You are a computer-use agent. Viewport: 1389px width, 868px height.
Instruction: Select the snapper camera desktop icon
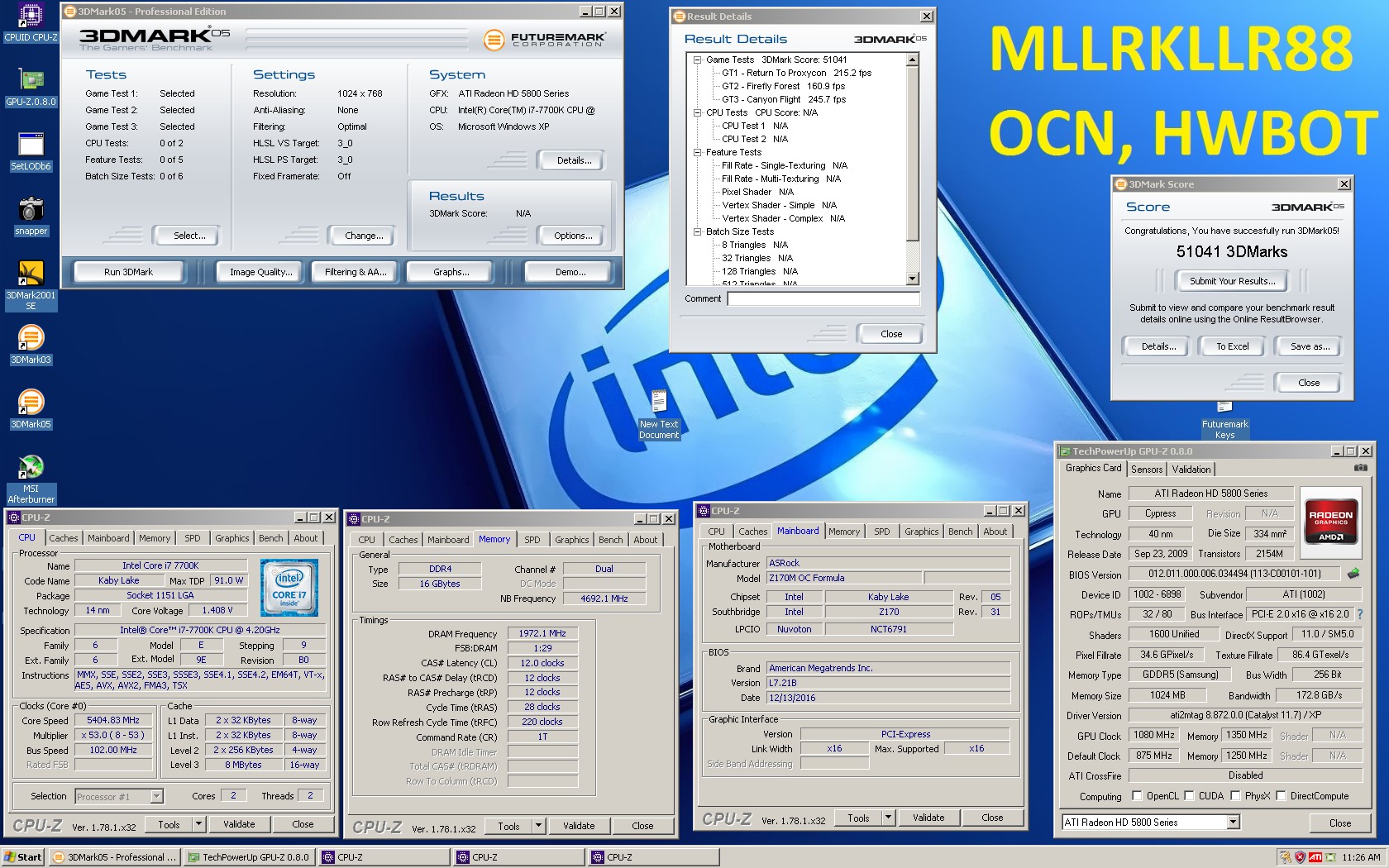tap(31, 217)
